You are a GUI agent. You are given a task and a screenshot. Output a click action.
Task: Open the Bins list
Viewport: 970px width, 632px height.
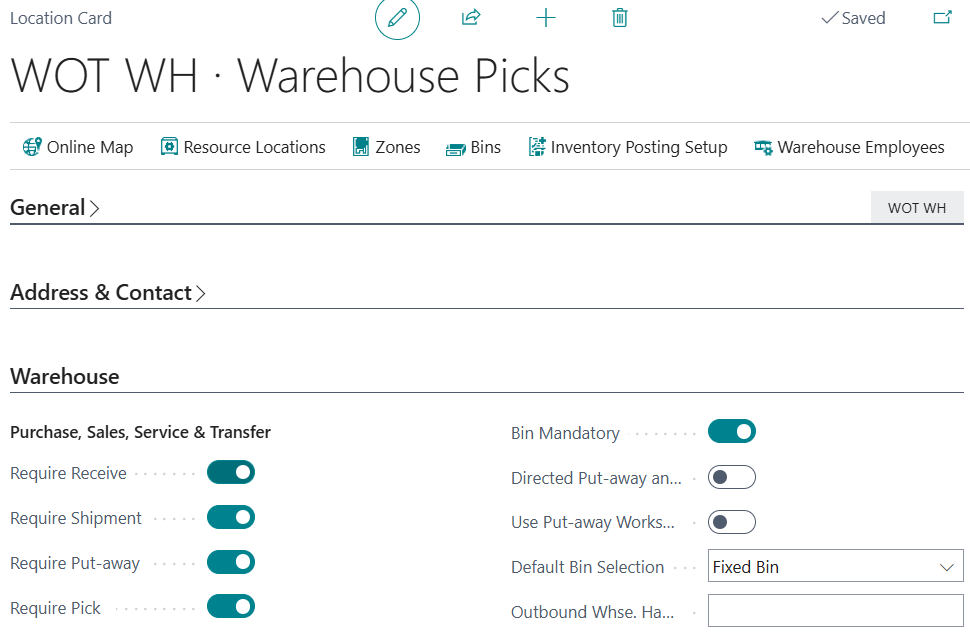(x=473, y=147)
